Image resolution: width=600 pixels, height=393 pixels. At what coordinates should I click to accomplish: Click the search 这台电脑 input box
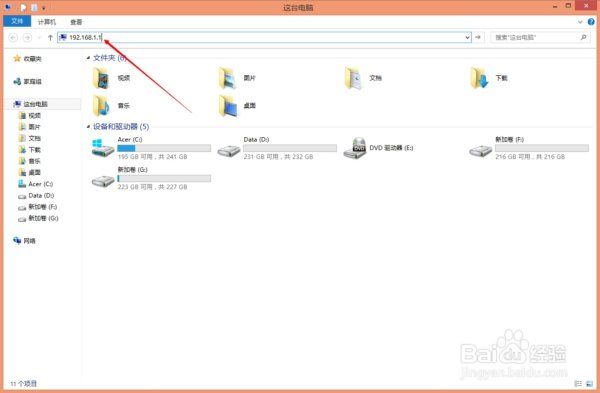536,38
